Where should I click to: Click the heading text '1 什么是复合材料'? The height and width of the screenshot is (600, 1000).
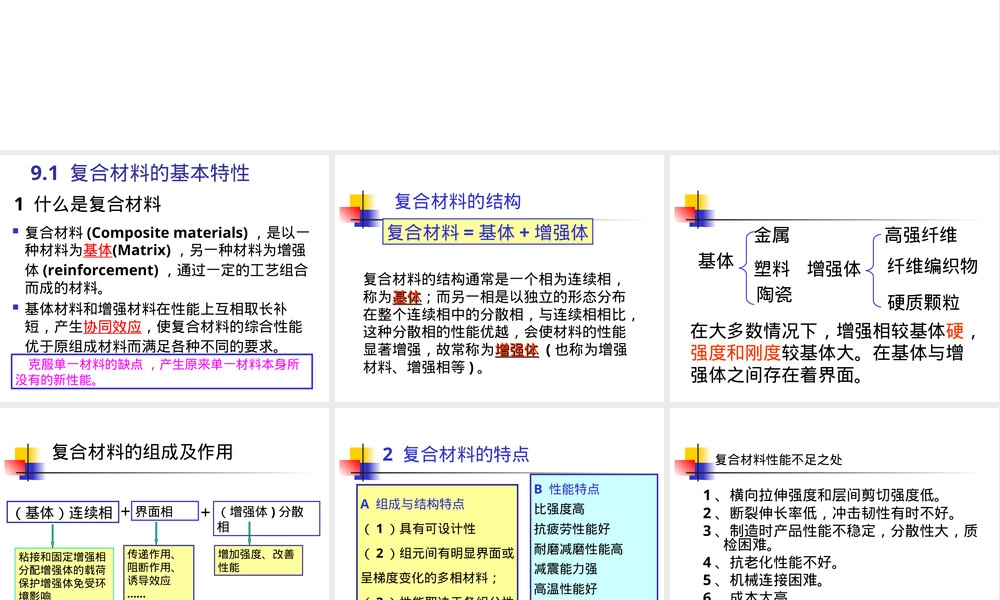click(x=87, y=204)
